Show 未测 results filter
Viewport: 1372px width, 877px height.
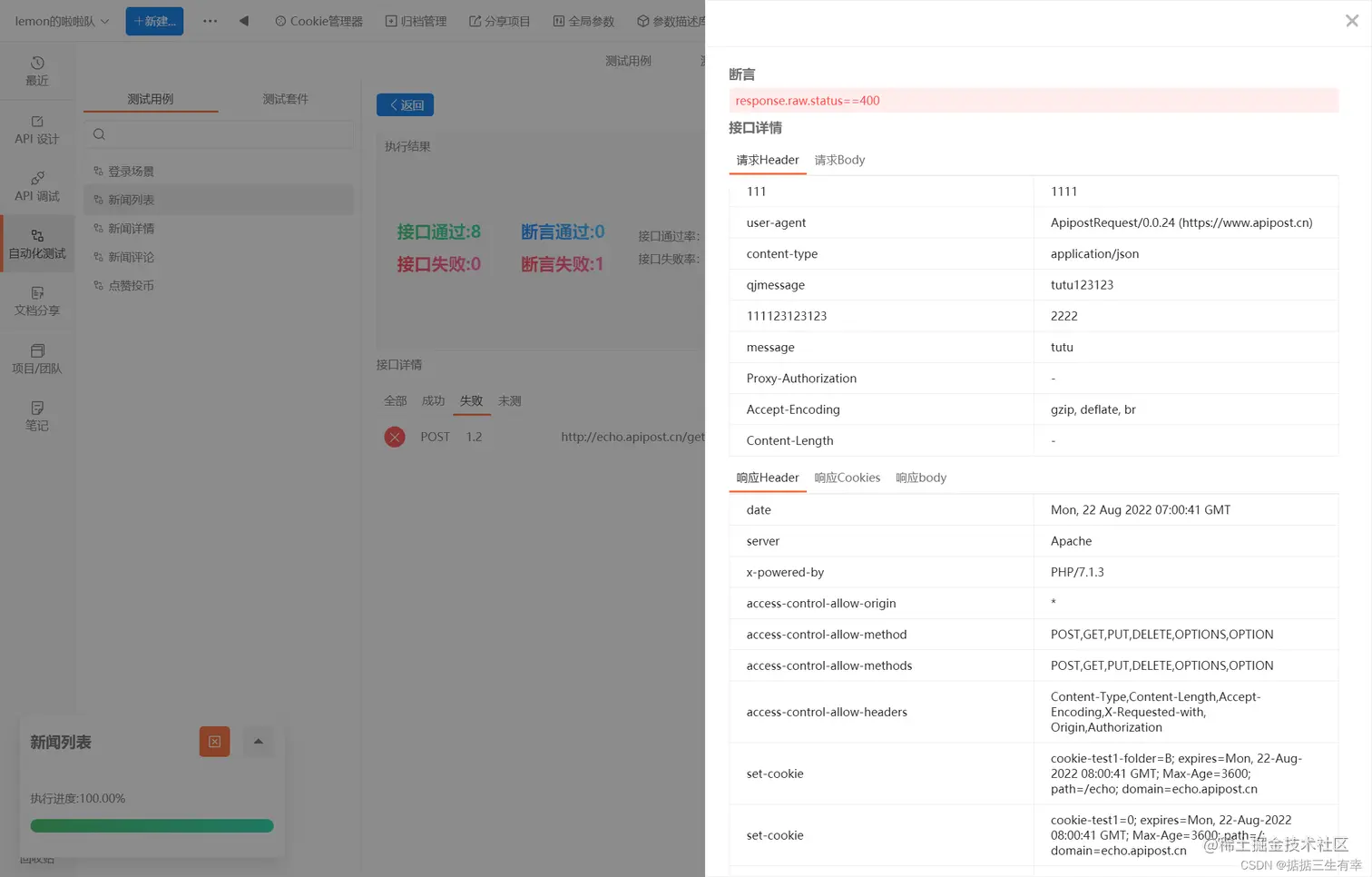(x=510, y=400)
